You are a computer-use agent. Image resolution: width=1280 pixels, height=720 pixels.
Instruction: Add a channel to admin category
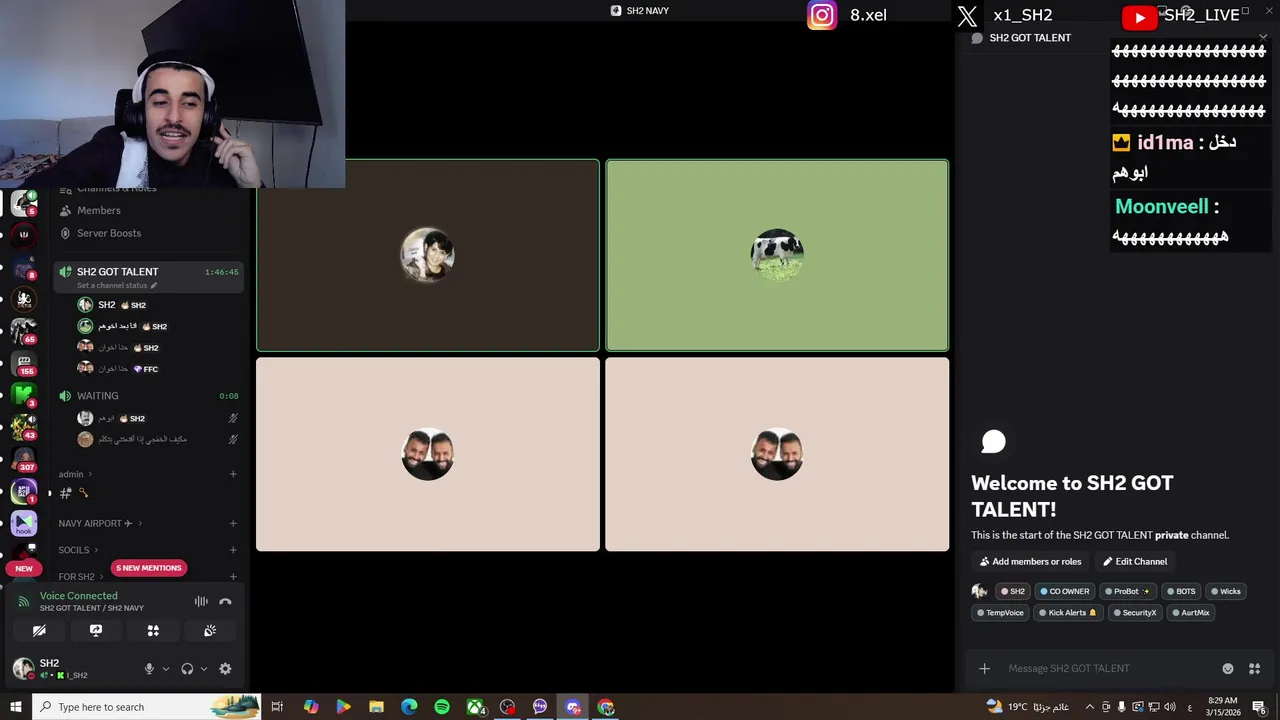click(x=233, y=474)
